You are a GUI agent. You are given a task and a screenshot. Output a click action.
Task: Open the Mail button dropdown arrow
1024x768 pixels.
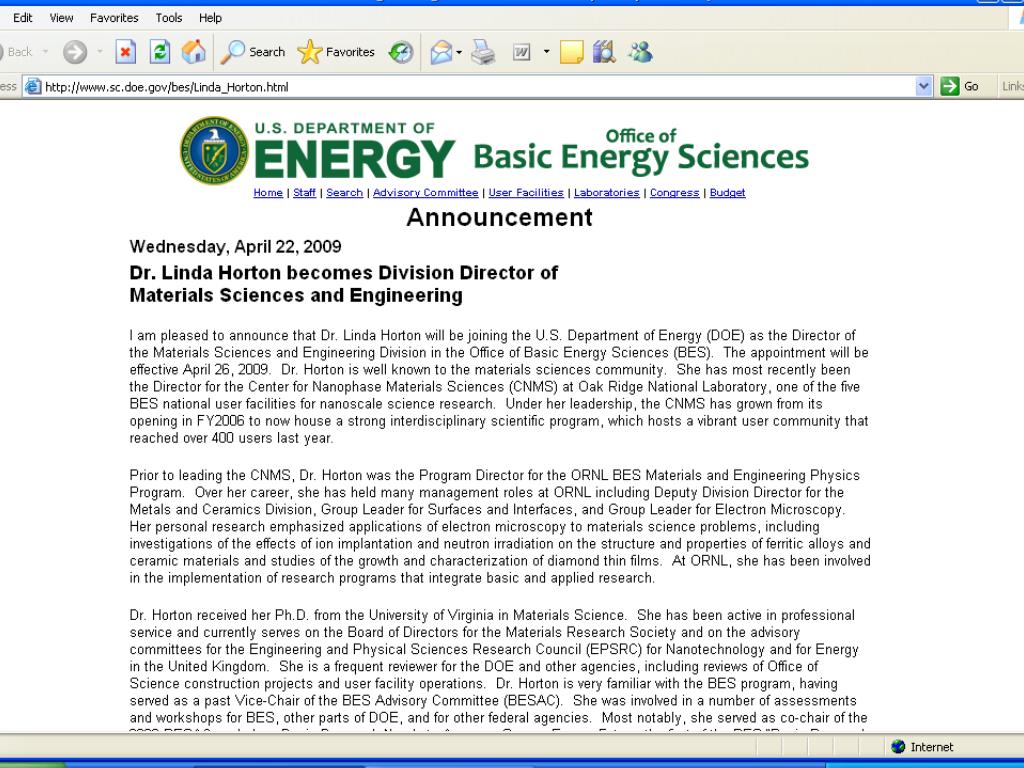click(459, 52)
